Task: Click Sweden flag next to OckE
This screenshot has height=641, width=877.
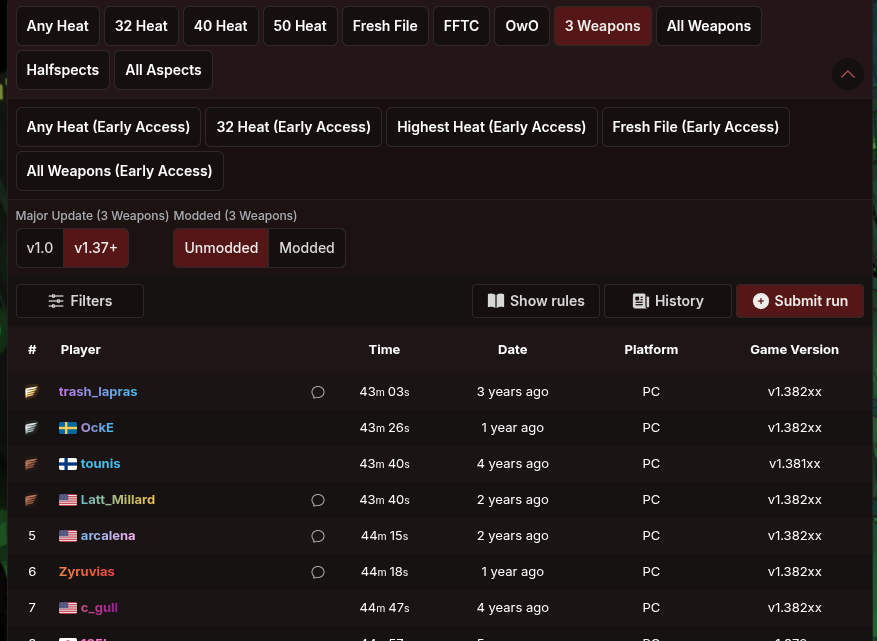Action: 68,428
